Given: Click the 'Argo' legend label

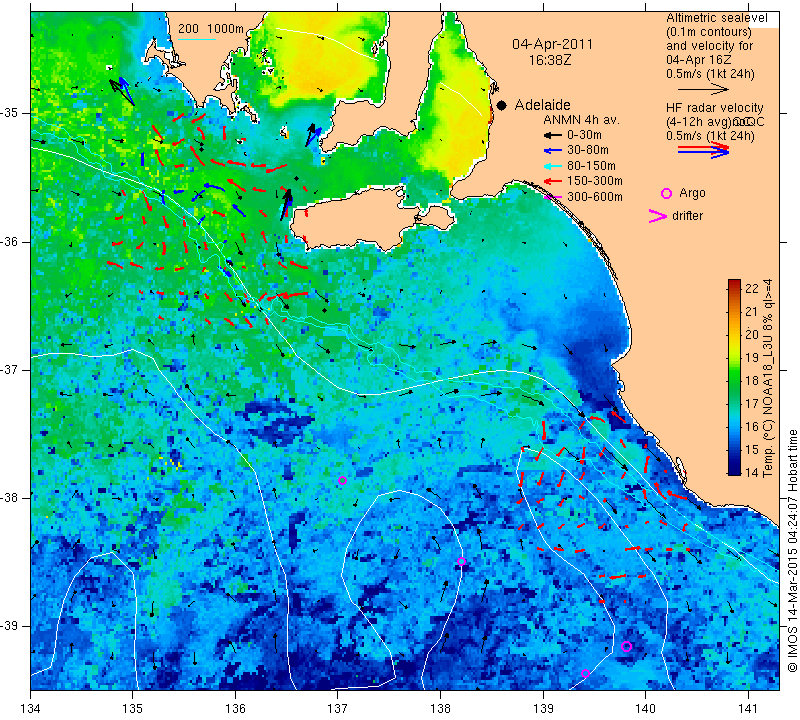Looking at the screenshot, I should coord(692,193).
